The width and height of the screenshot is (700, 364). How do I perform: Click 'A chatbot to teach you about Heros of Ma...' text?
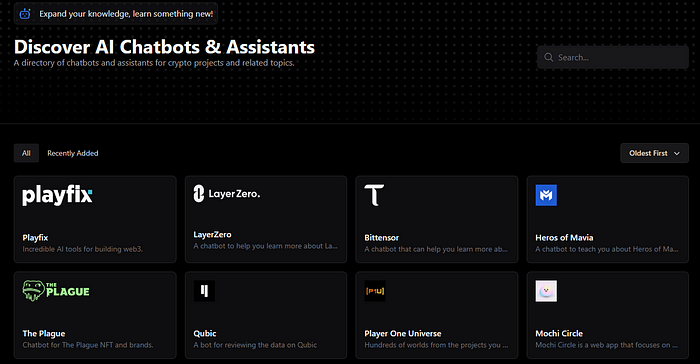[607, 249]
